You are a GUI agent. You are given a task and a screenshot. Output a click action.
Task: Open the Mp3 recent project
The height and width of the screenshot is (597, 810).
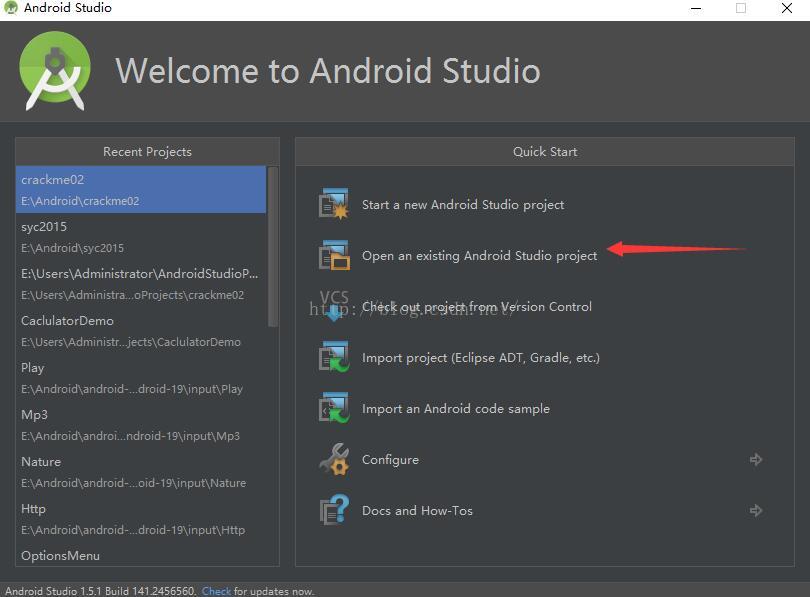[141, 425]
